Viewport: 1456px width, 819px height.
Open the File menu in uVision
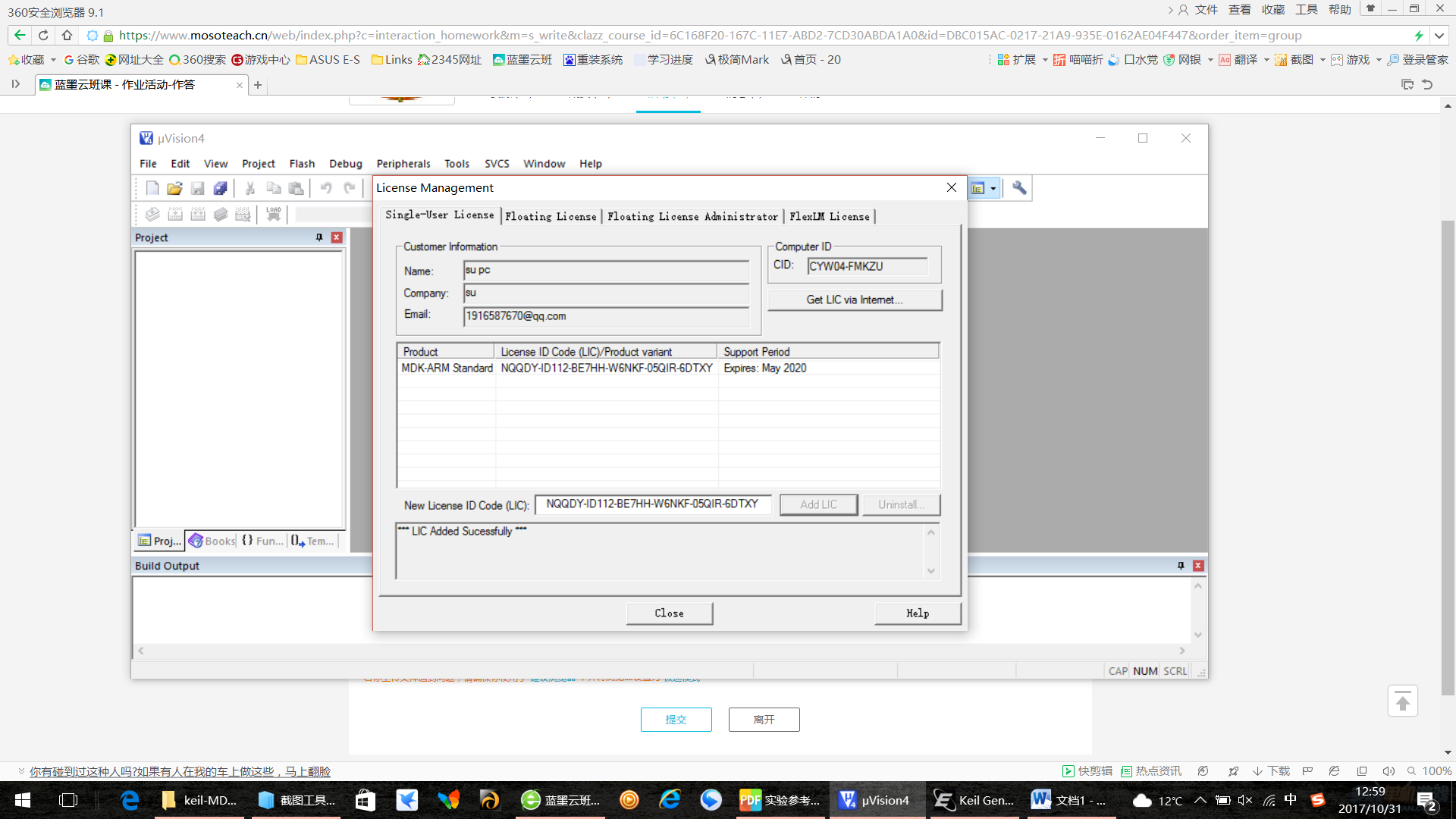(148, 164)
